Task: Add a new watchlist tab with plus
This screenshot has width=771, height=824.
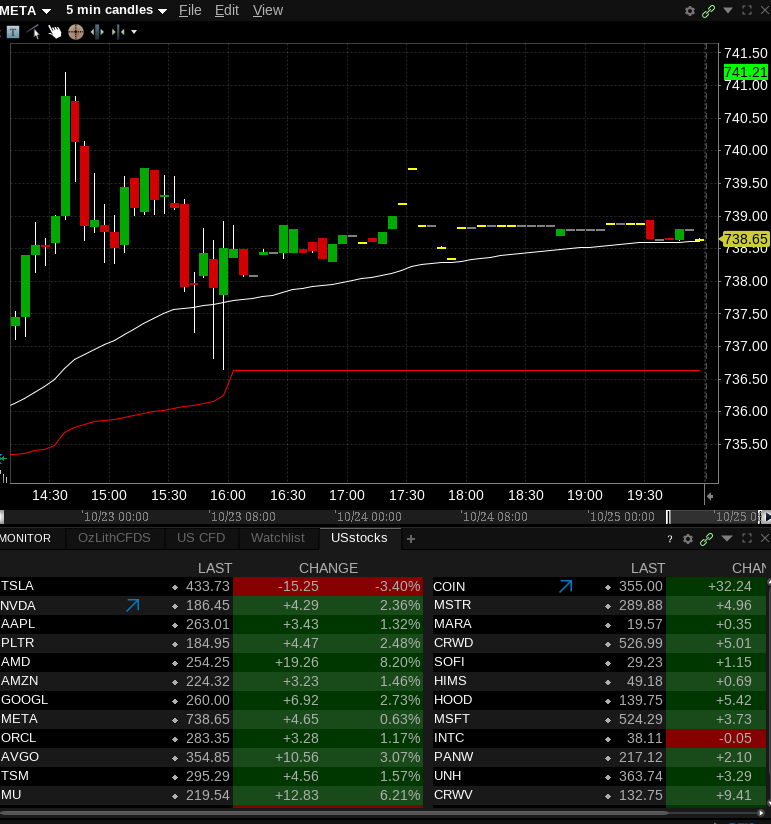Action: [410, 539]
